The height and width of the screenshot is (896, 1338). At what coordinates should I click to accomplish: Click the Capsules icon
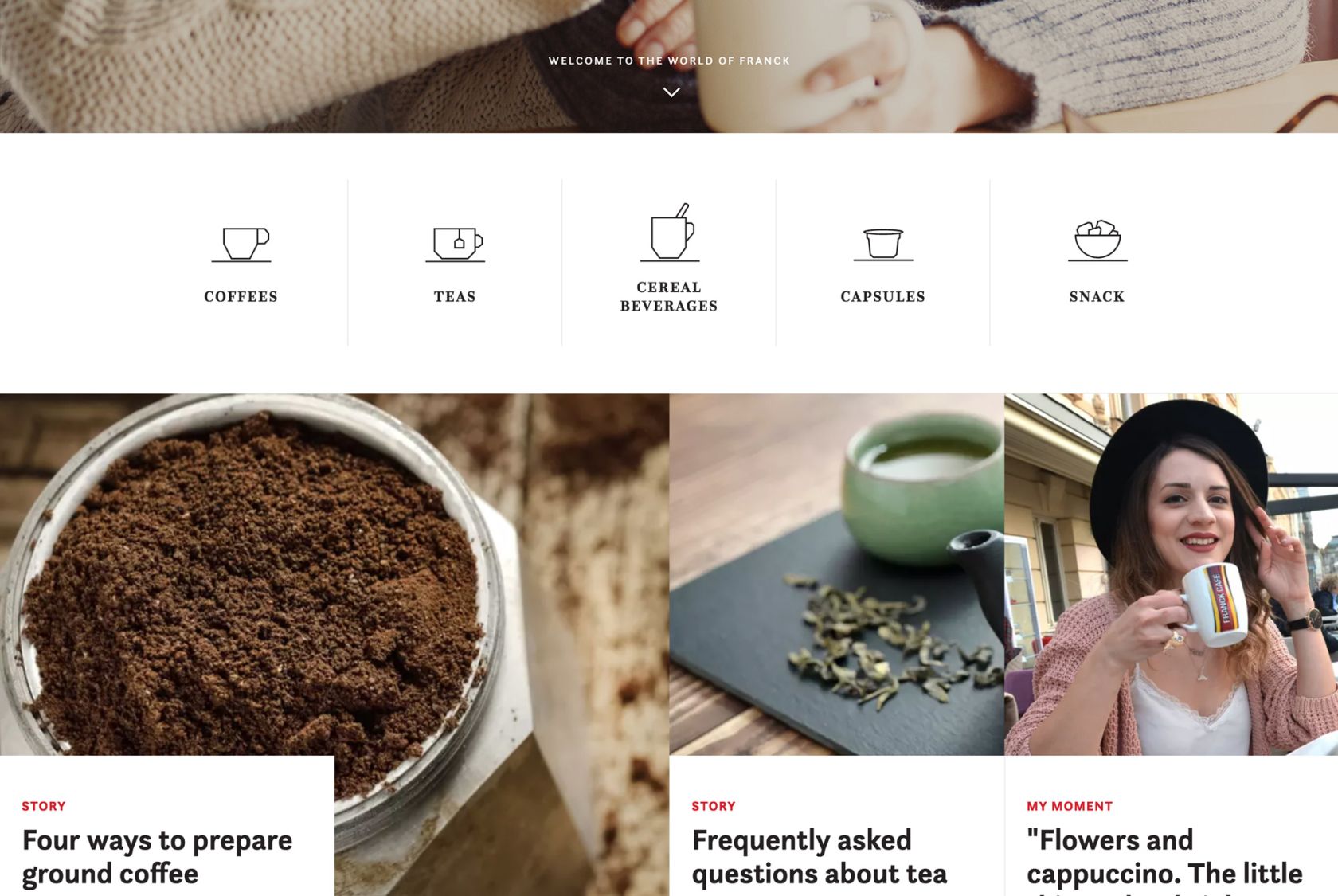[x=883, y=245]
